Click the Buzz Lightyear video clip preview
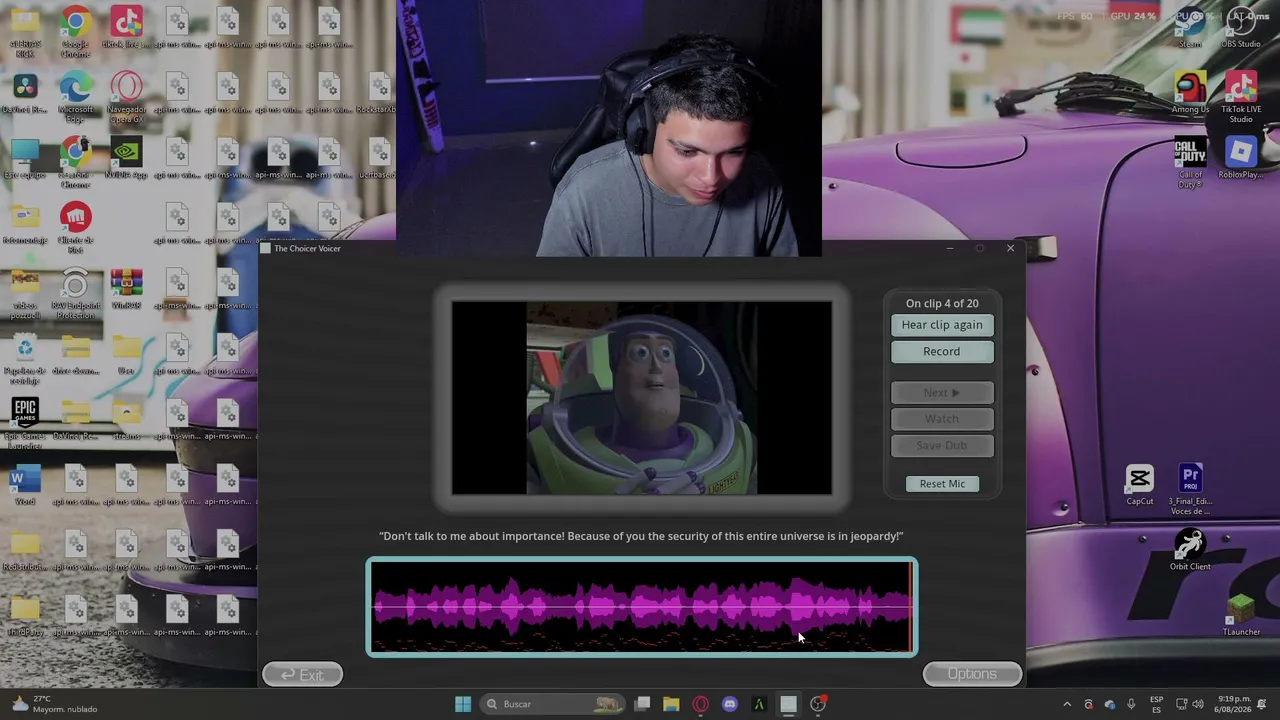Viewport: 1280px width, 720px height. point(641,398)
